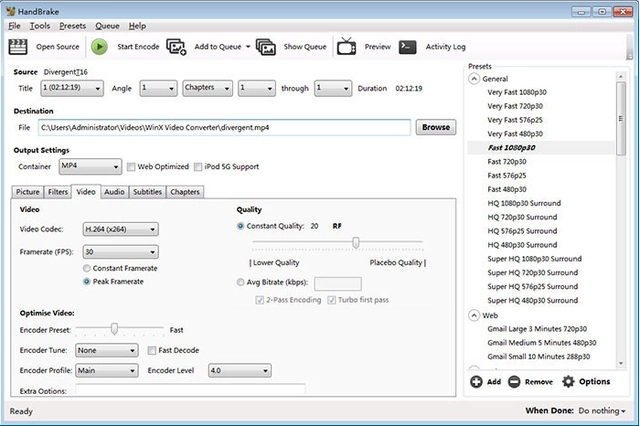
Task: Enable the iPod 5G Support checkbox
Action: tap(198, 166)
